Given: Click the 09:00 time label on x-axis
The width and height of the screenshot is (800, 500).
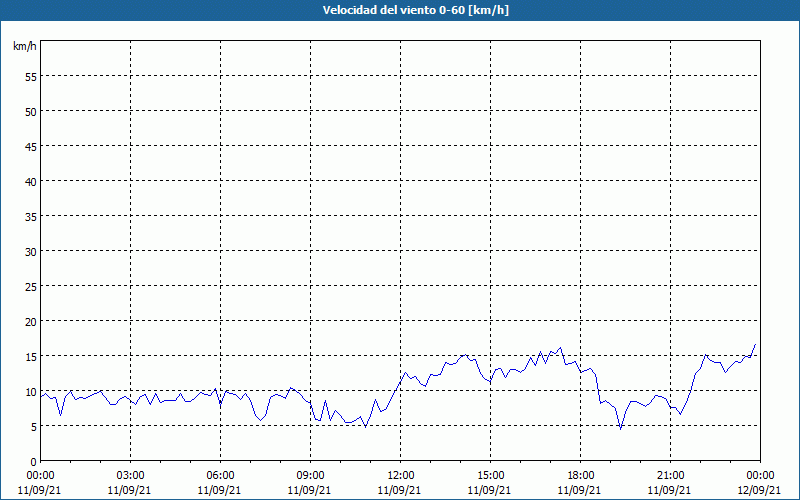Looking at the screenshot, I should (x=310, y=476).
